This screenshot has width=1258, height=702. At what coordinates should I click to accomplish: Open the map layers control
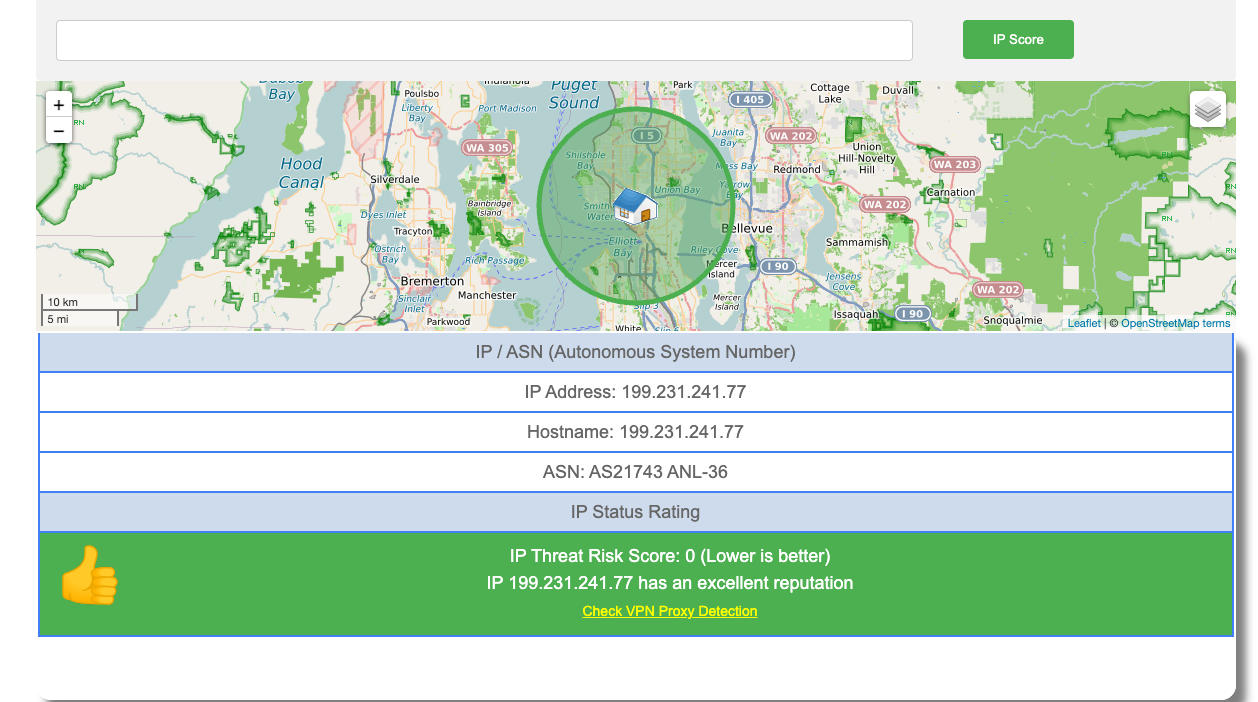1208,109
